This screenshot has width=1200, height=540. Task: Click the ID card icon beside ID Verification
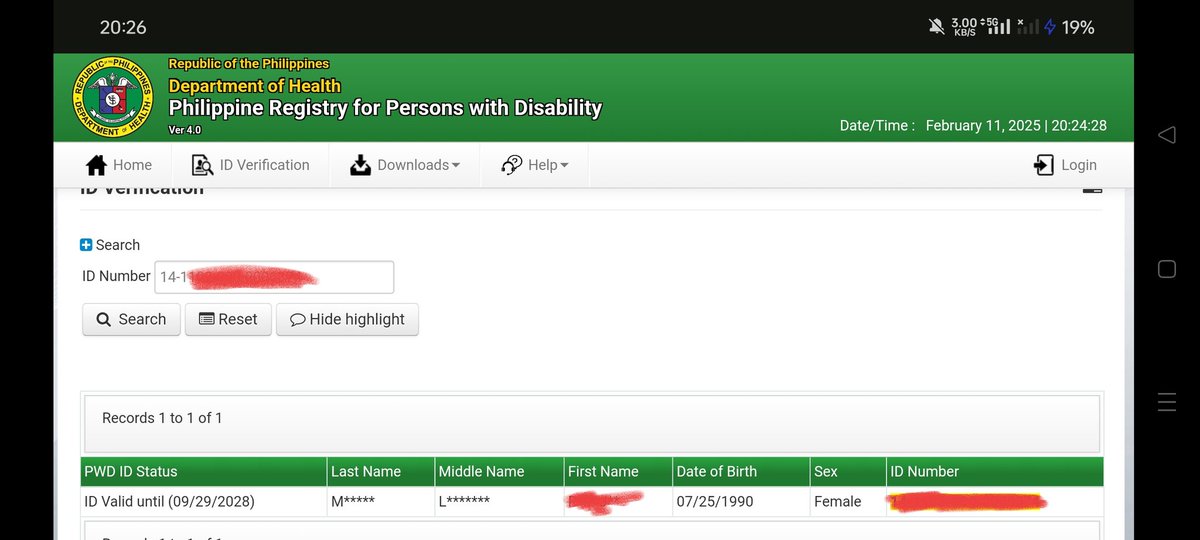pos(202,165)
